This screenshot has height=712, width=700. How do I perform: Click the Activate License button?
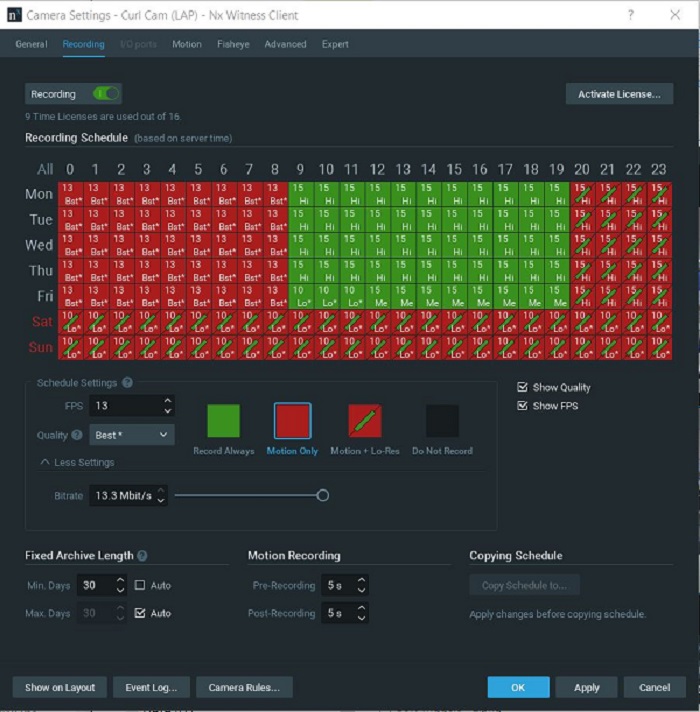(619, 94)
